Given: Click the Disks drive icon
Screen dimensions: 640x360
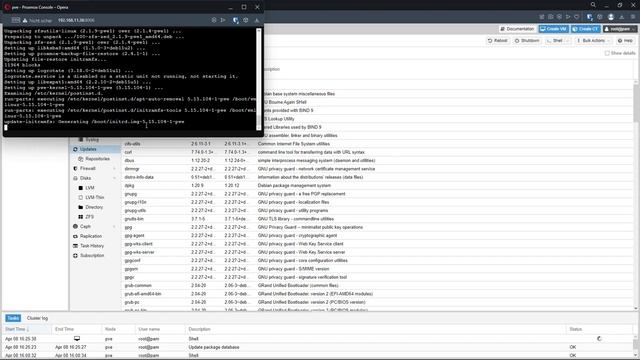Looking at the screenshot, I should point(75,178).
